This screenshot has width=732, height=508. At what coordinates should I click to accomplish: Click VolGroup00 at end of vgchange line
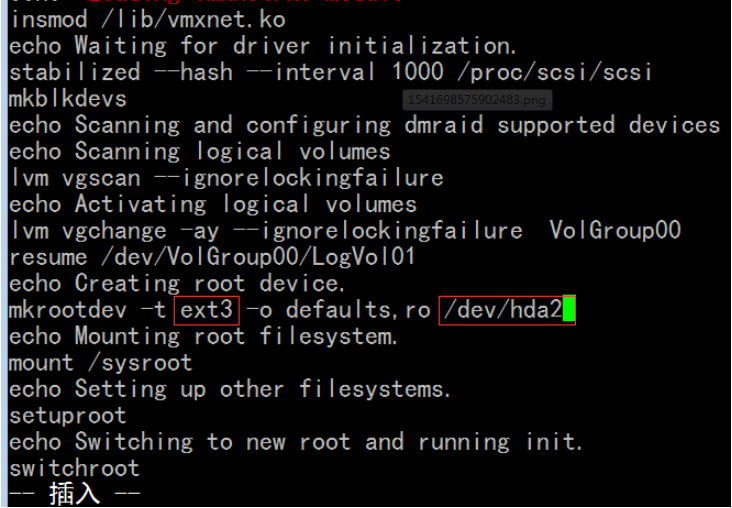(x=615, y=231)
